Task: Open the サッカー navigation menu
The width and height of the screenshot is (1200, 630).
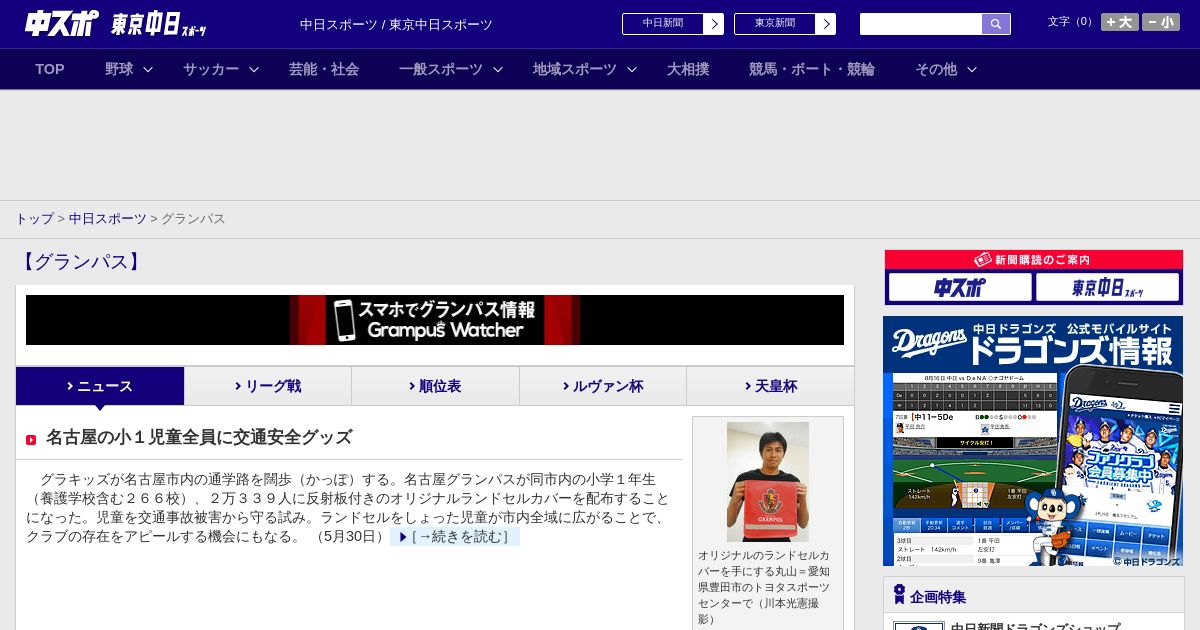Action: point(211,69)
